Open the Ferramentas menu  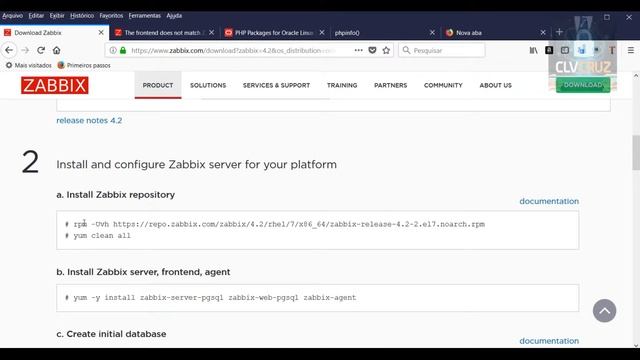[144, 16]
